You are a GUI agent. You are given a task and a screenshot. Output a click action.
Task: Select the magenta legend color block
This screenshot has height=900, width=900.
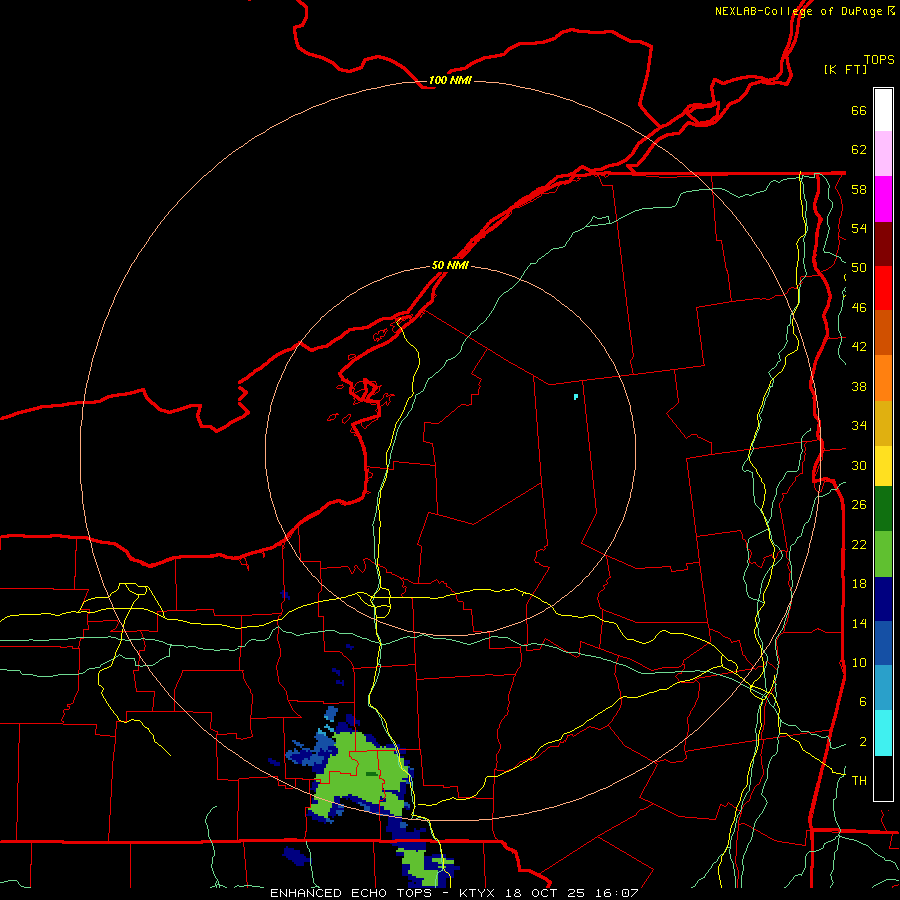[883, 199]
